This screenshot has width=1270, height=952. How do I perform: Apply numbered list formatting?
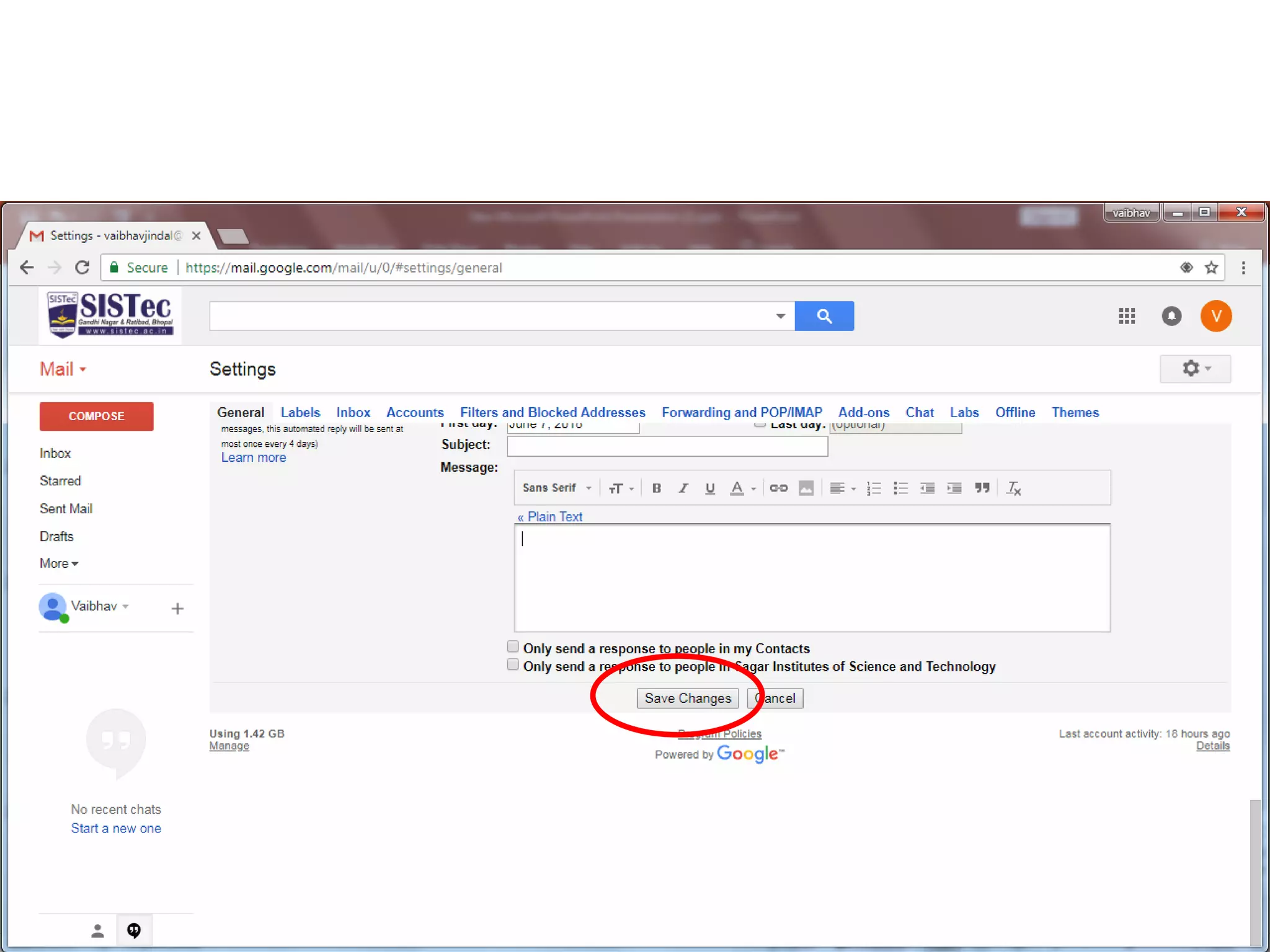[x=873, y=488]
